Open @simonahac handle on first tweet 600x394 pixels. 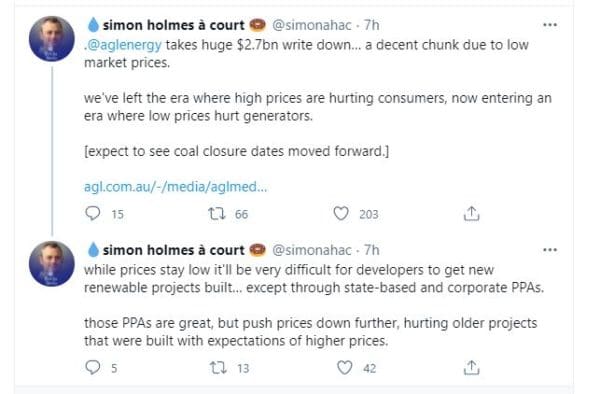pyautogui.click(x=311, y=25)
